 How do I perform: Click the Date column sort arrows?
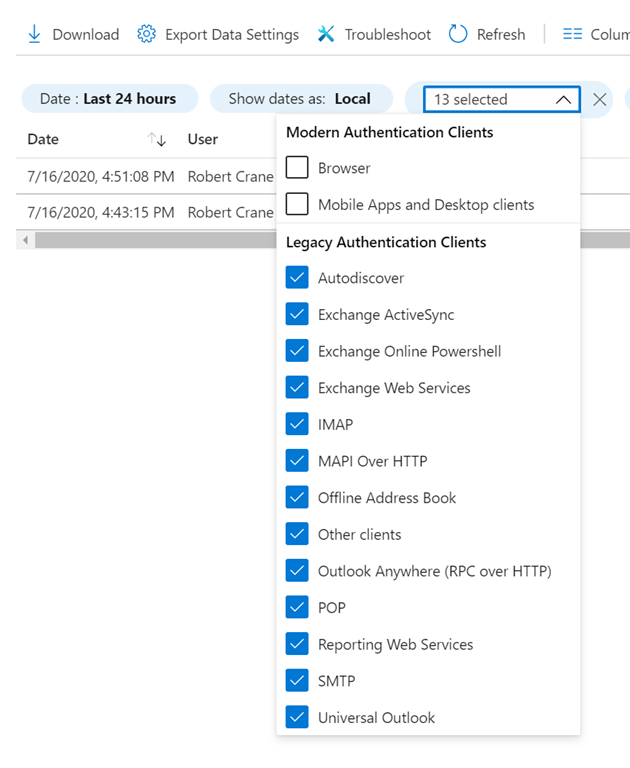click(x=156, y=140)
